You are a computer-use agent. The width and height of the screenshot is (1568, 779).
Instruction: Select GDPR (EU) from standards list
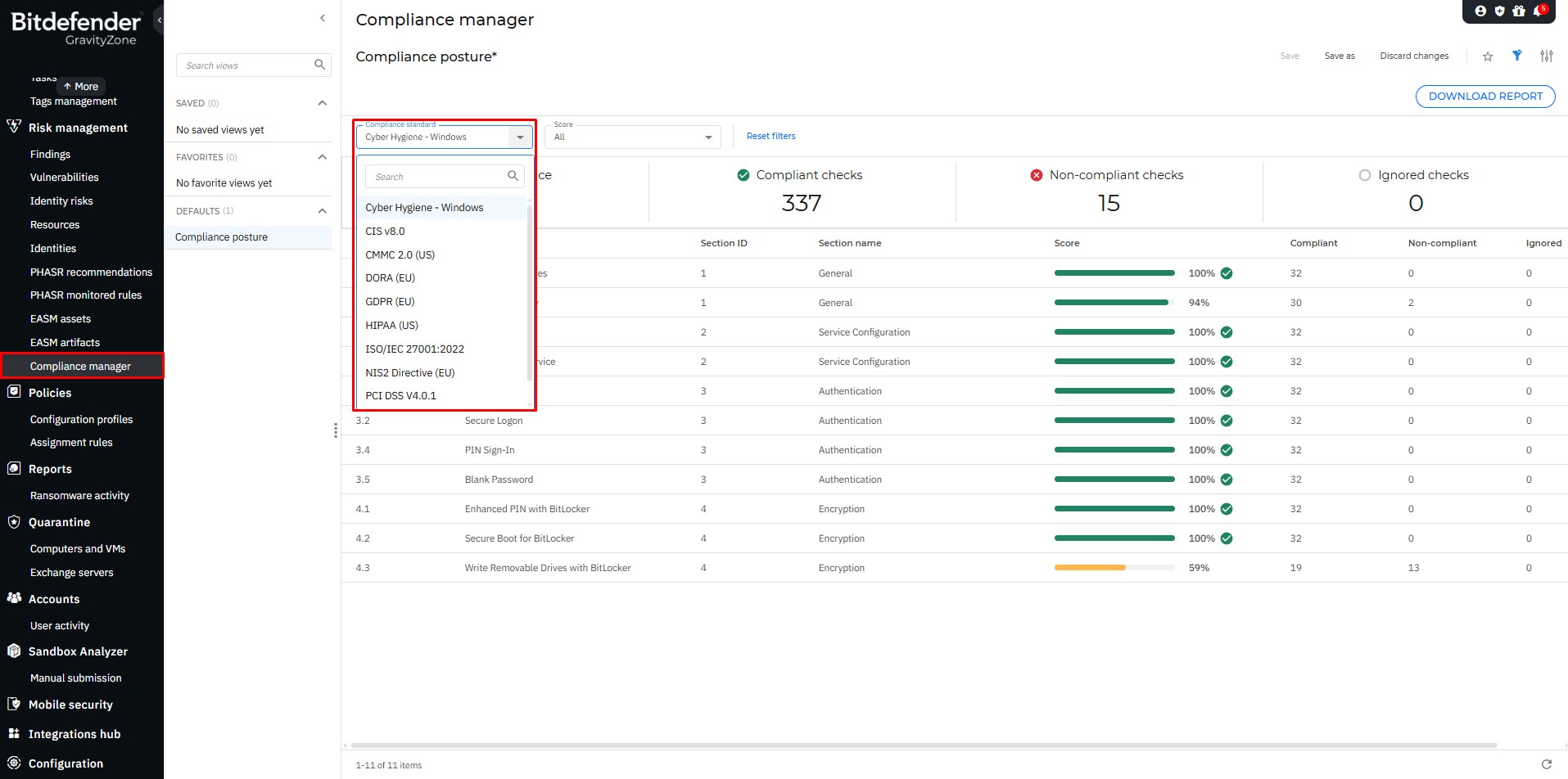click(x=390, y=302)
